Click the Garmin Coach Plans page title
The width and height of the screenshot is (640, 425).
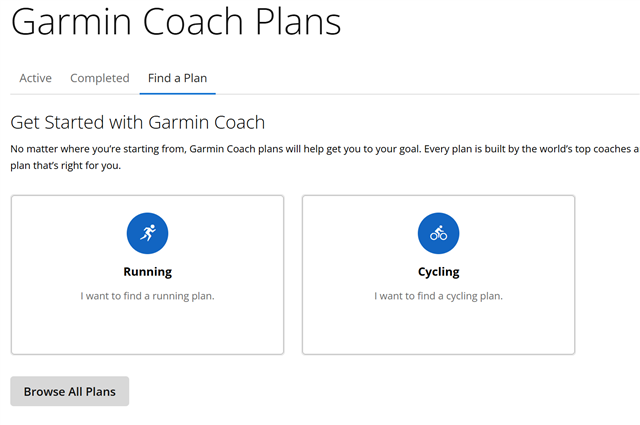pyautogui.click(x=176, y=22)
